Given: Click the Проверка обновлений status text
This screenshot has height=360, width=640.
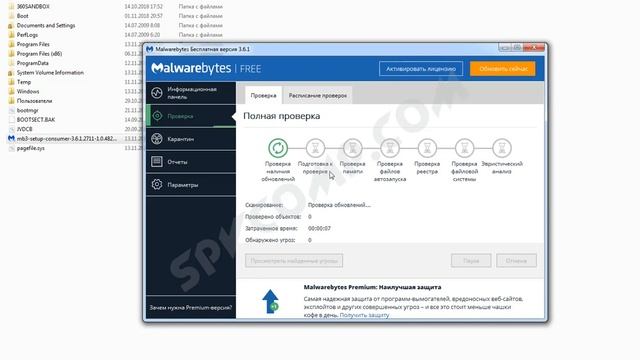Looking at the screenshot, I should (339, 205).
